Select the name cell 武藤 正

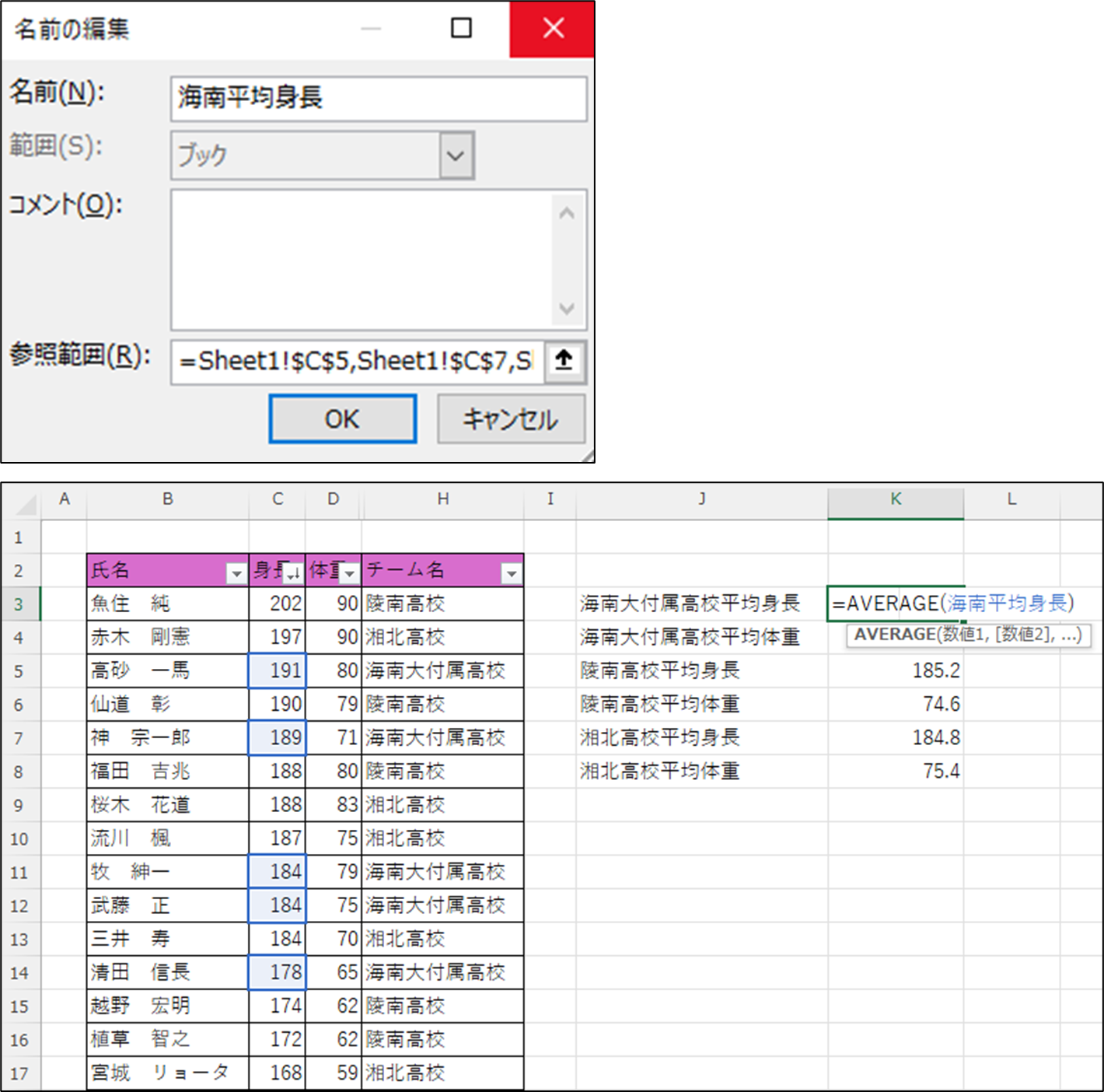pyautogui.click(x=168, y=905)
